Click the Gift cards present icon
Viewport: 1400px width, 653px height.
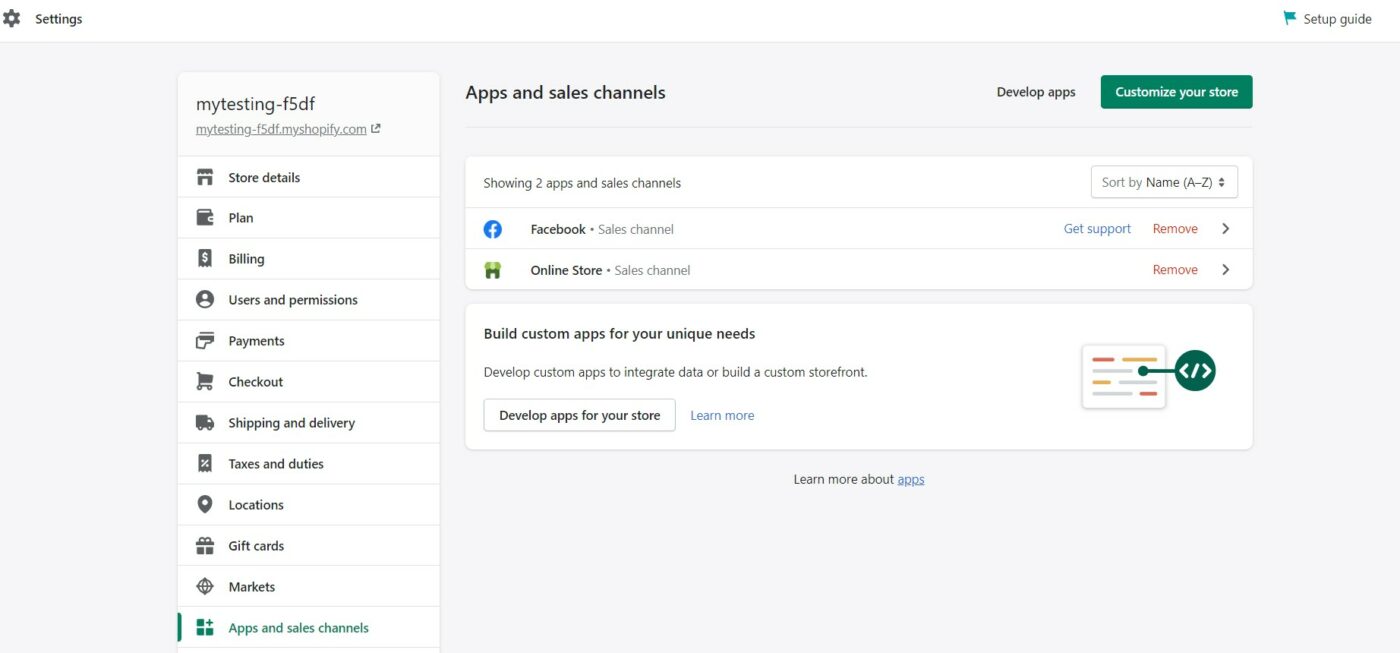coord(205,546)
